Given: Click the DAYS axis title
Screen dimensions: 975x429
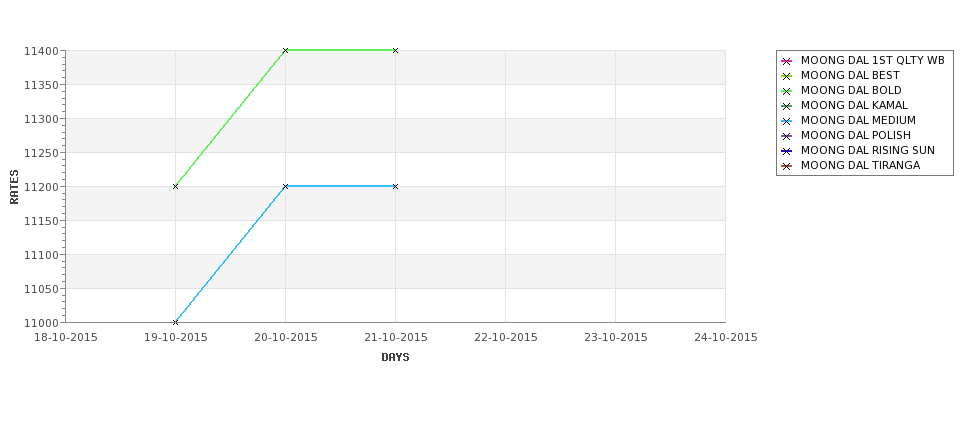Looking at the screenshot, I should (x=395, y=358).
